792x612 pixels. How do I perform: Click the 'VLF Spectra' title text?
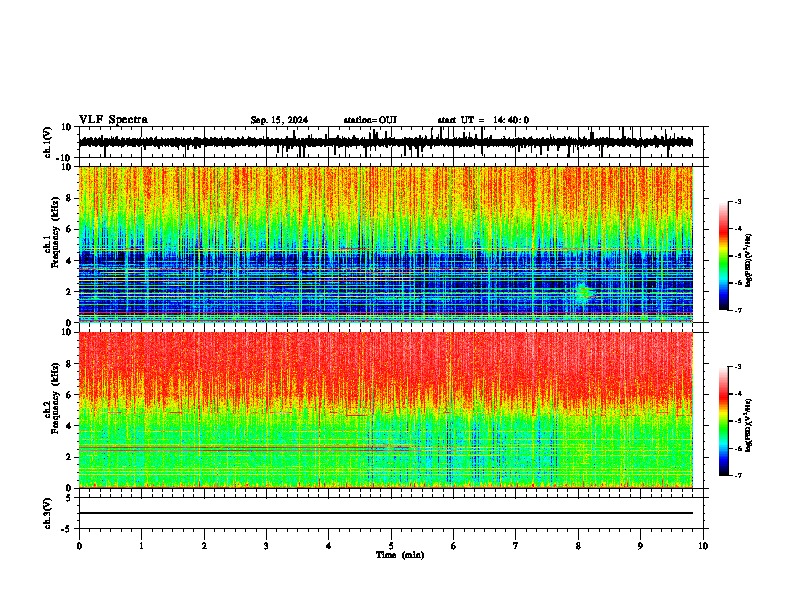point(113,119)
